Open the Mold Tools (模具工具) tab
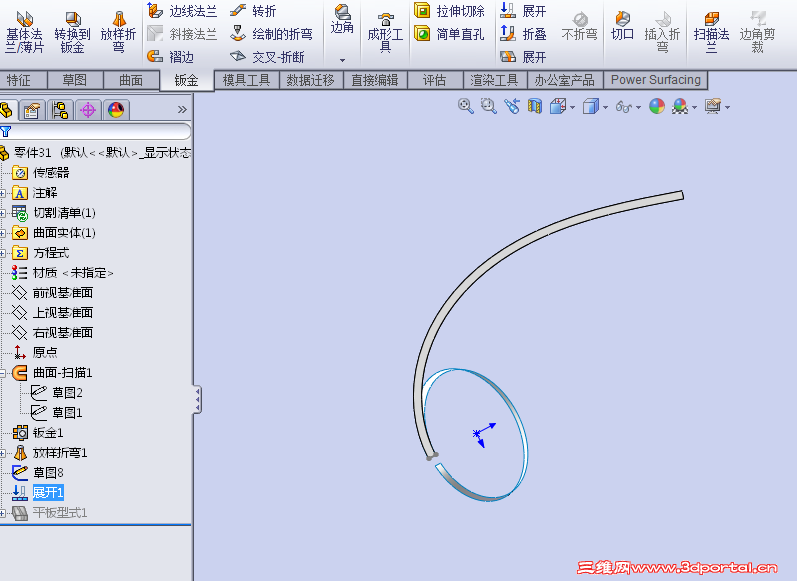 (x=247, y=80)
